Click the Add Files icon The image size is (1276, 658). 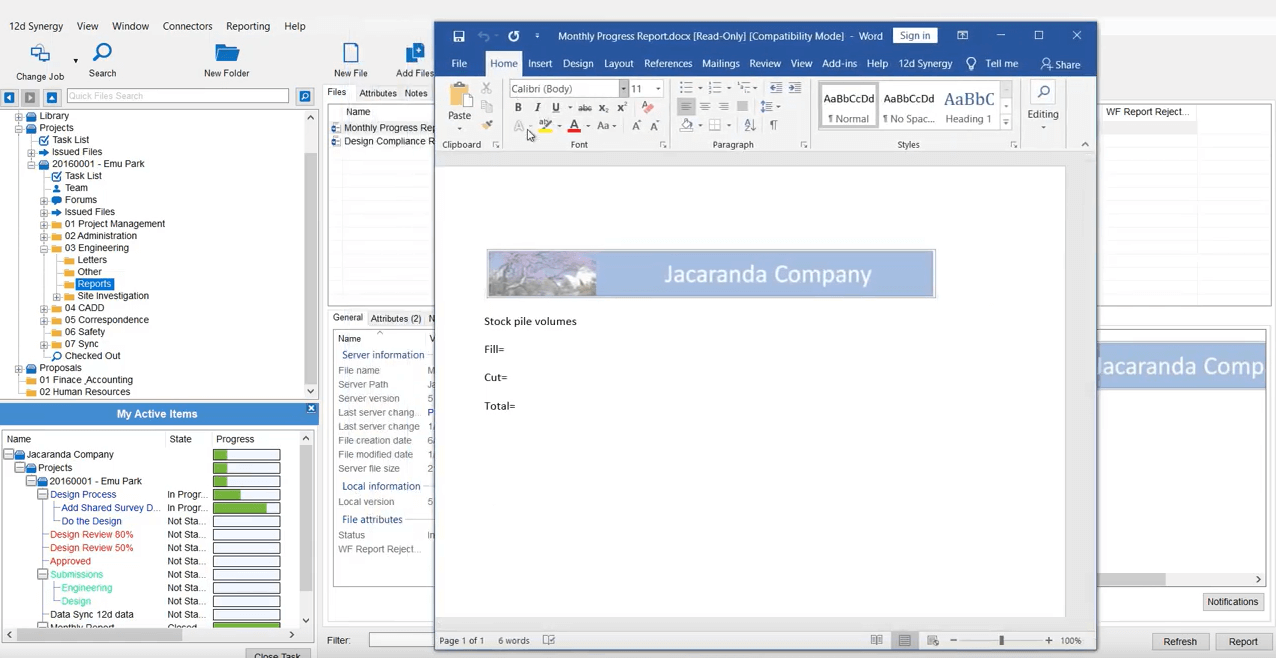tap(415, 54)
